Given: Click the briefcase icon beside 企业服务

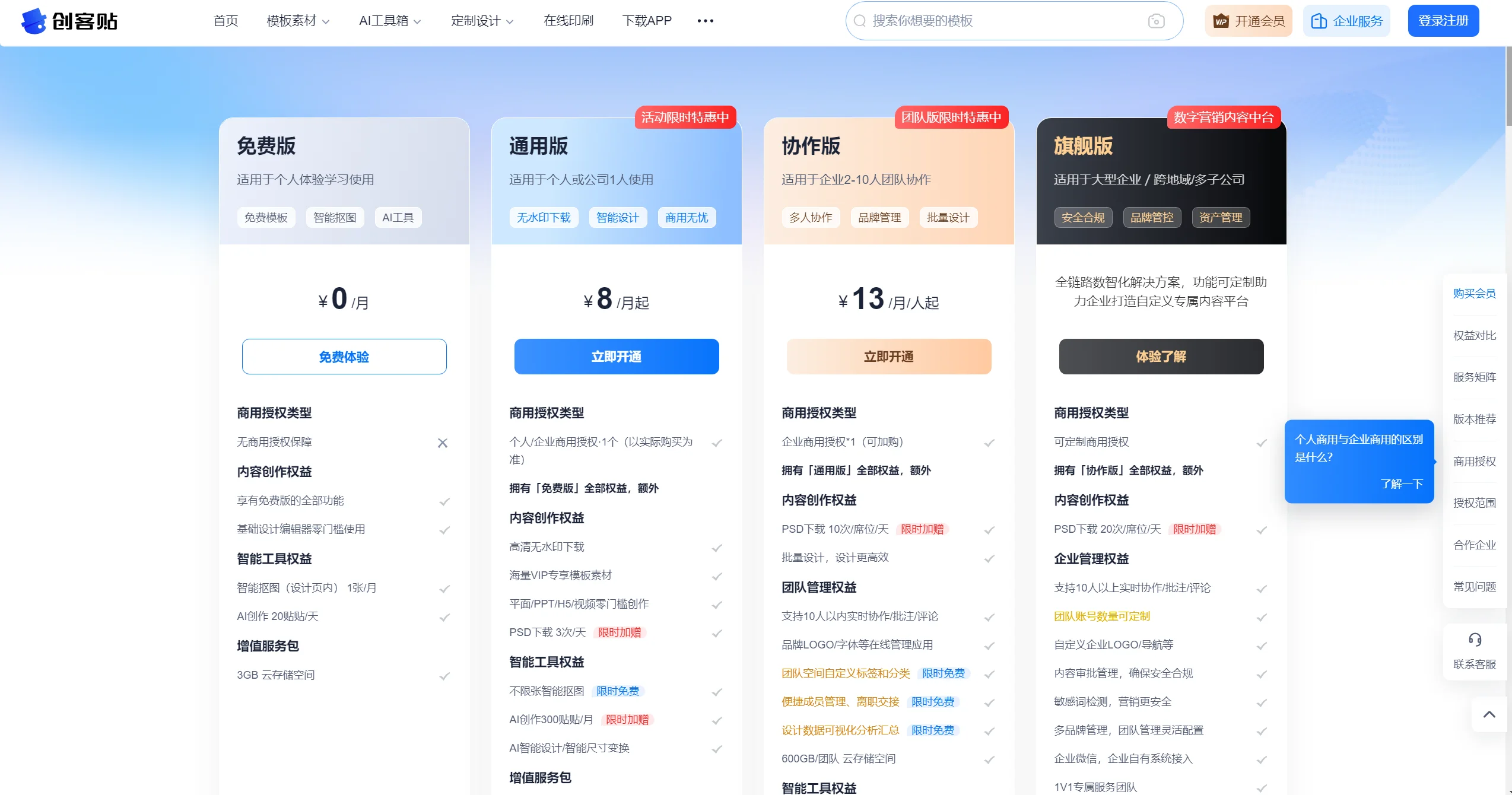Looking at the screenshot, I should (x=1319, y=20).
